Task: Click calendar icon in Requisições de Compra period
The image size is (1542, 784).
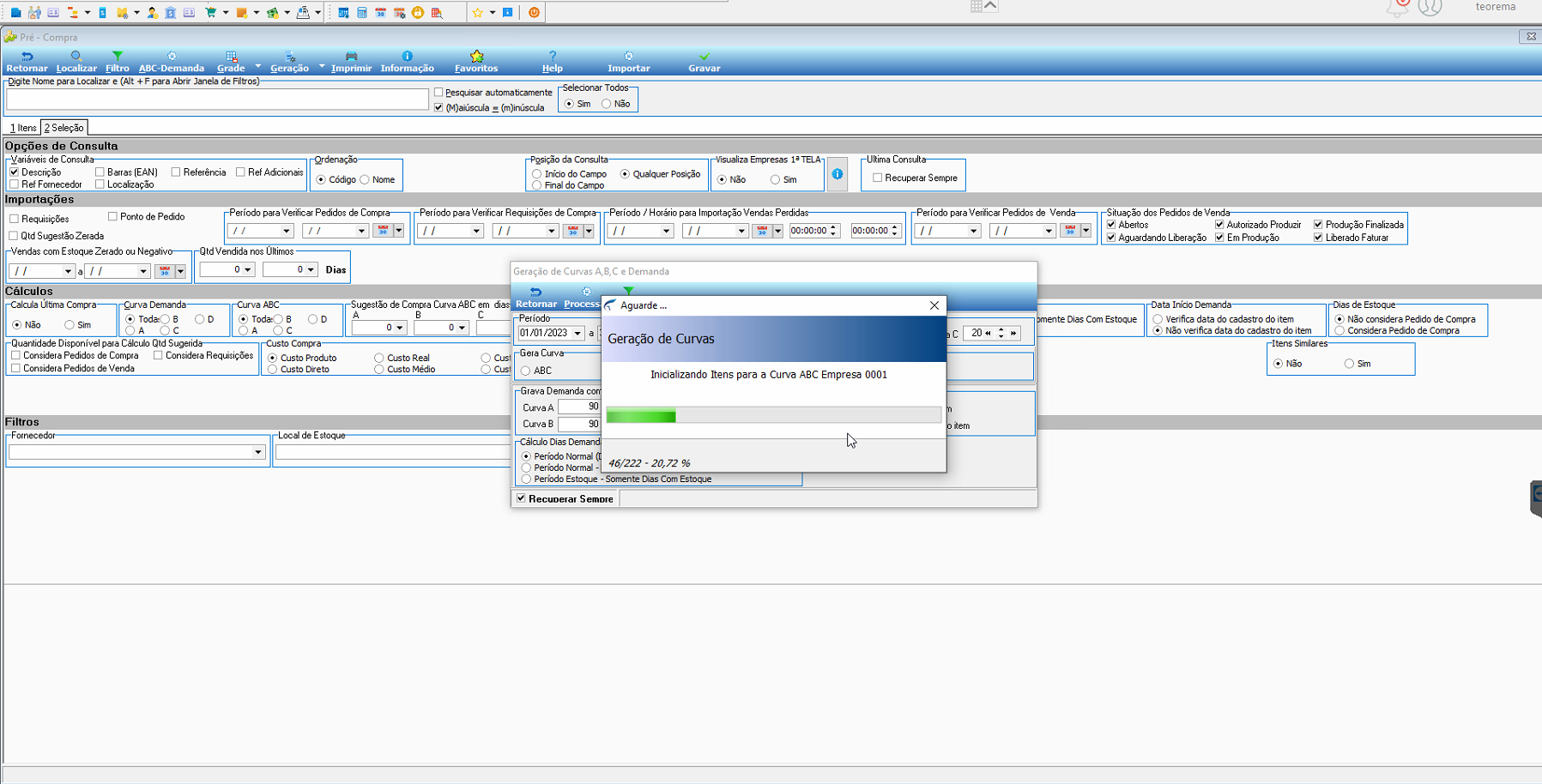Action: [573, 231]
